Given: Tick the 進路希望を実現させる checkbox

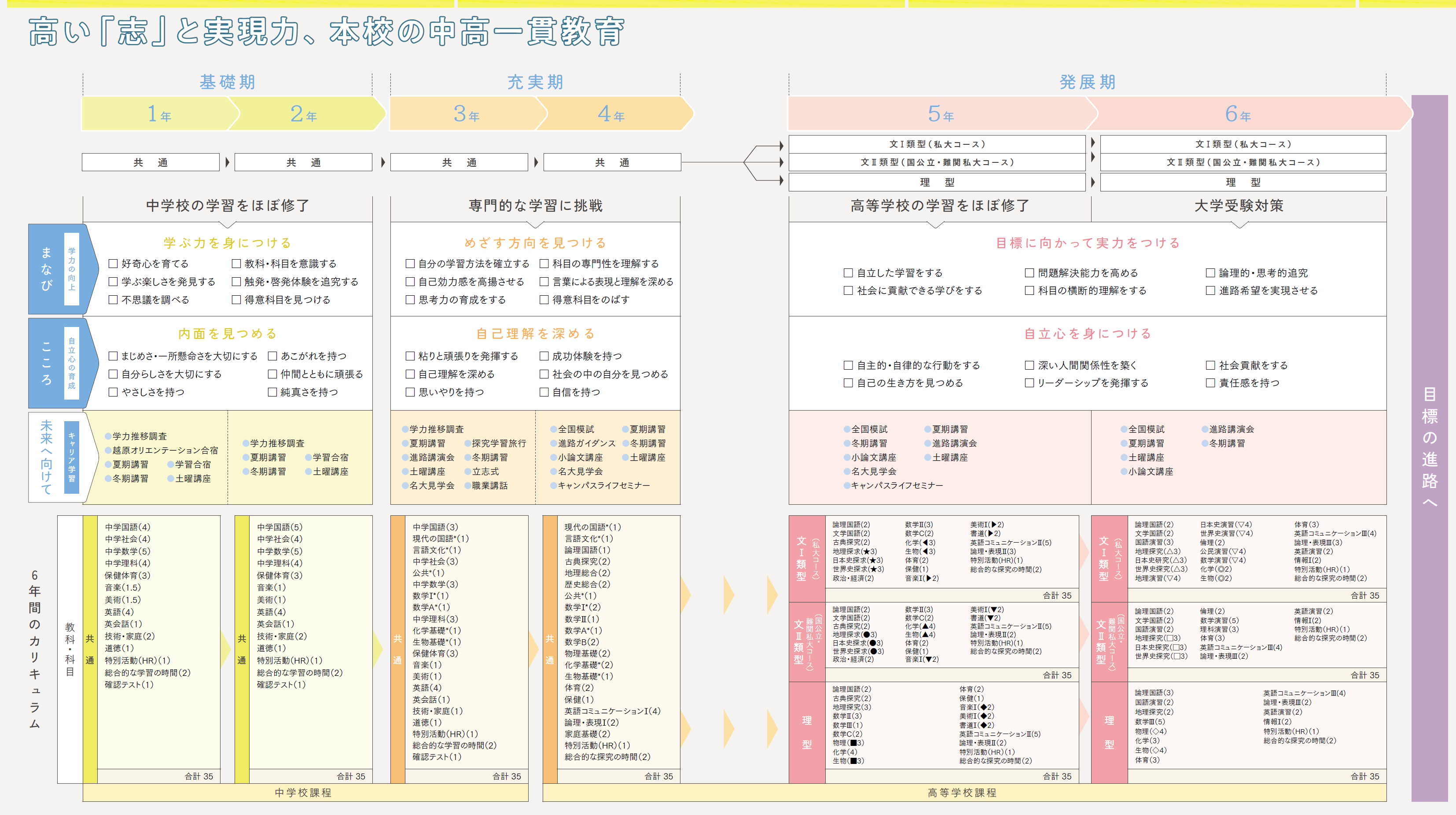Looking at the screenshot, I should tap(1210, 290).
